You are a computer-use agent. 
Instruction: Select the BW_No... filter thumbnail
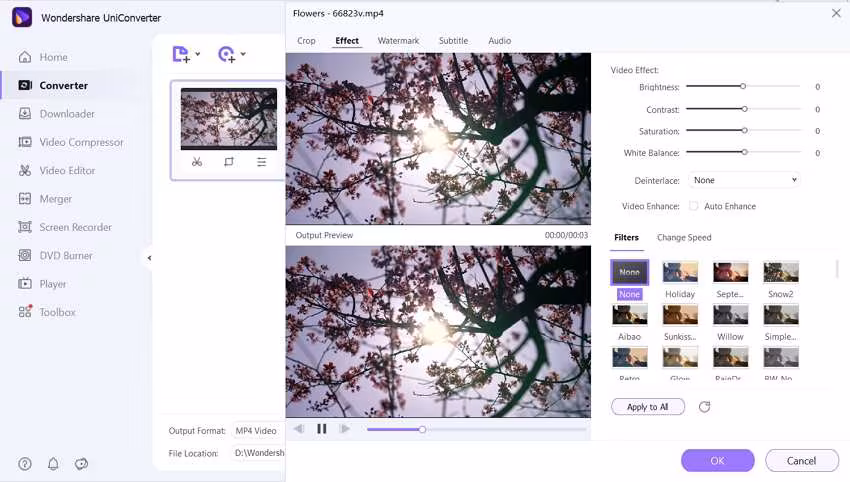tap(781, 358)
